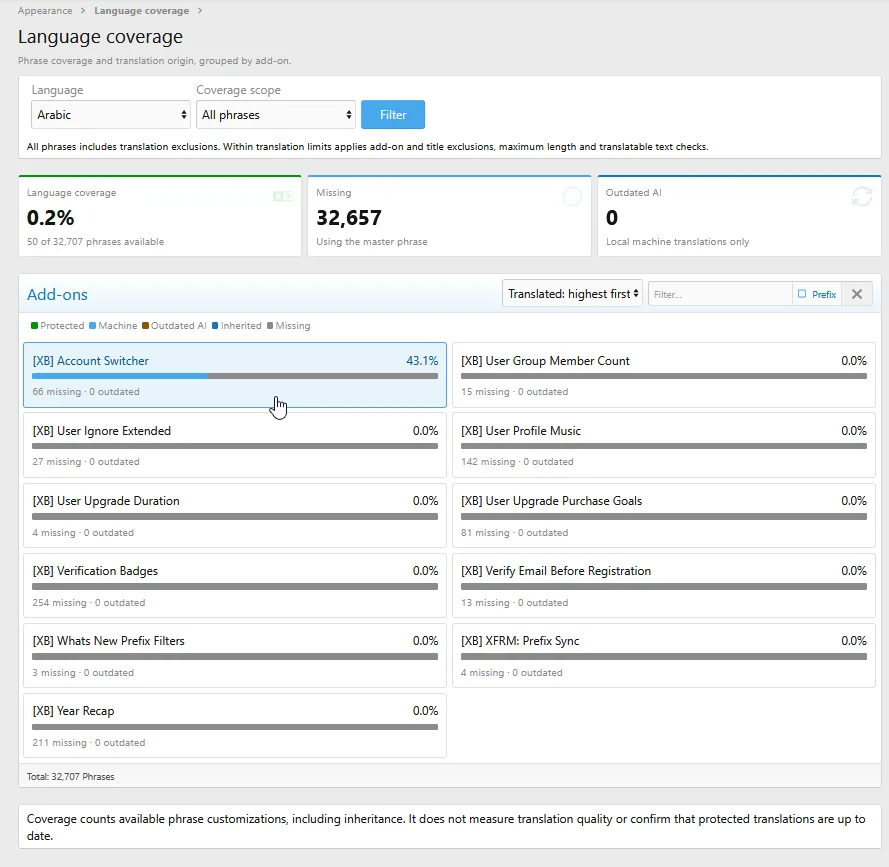The width and height of the screenshot is (889, 867).
Task: Open the Appearance breadcrumb link
Action: [45, 11]
